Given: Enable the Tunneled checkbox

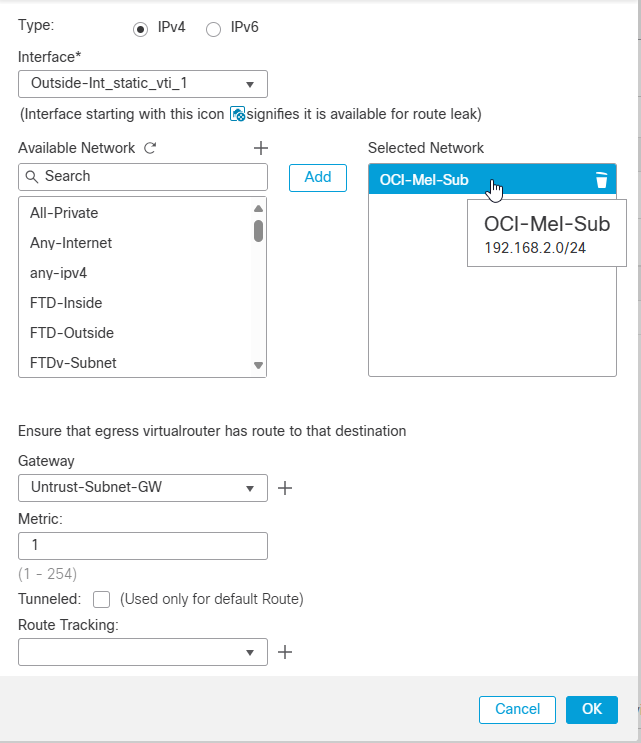Looking at the screenshot, I should click(x=101, y=600).
